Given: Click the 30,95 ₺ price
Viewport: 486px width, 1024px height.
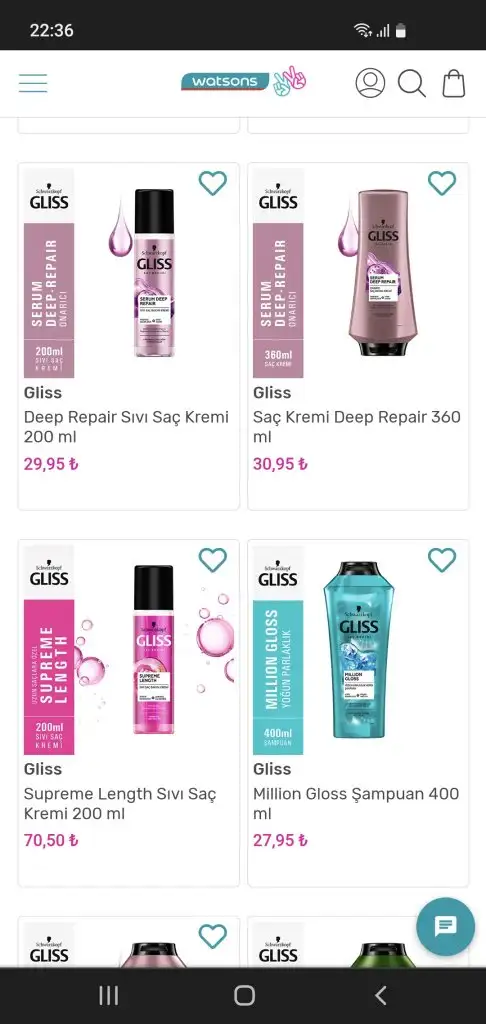Looking at the screenshot, I should (280, 464).
